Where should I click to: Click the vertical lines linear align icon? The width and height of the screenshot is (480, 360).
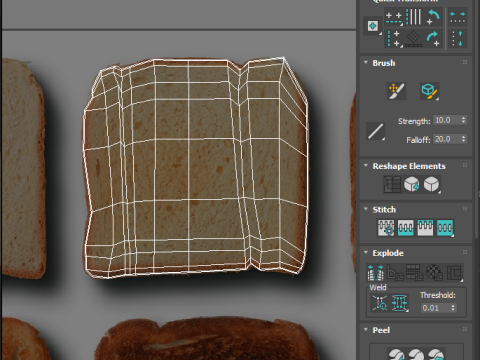pos(414,17)
